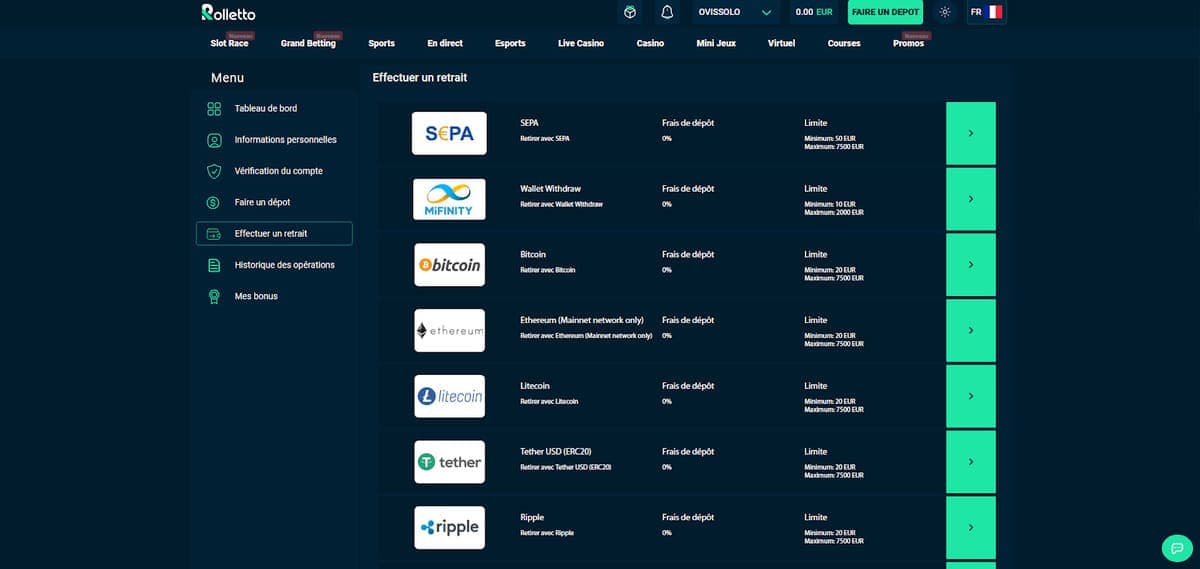This screenshot has width=1200, height=569.
Task: Click the MiFinity wallet logo thumbnail
Action: 449,199
